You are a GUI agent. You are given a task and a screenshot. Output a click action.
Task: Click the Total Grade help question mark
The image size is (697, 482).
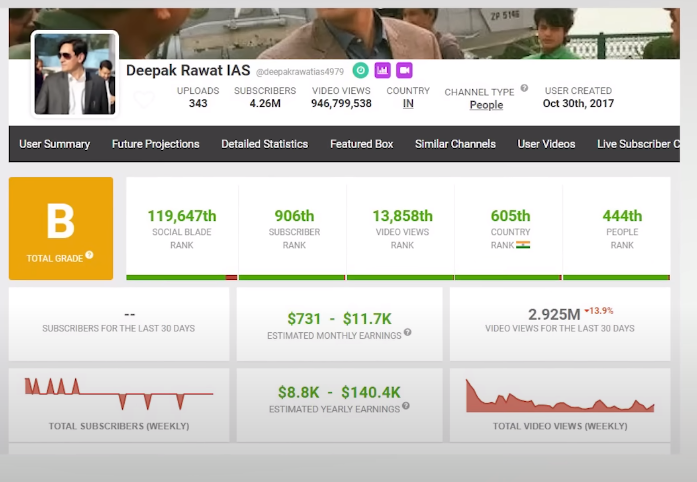pyautogui.click(x=89, y=255)
